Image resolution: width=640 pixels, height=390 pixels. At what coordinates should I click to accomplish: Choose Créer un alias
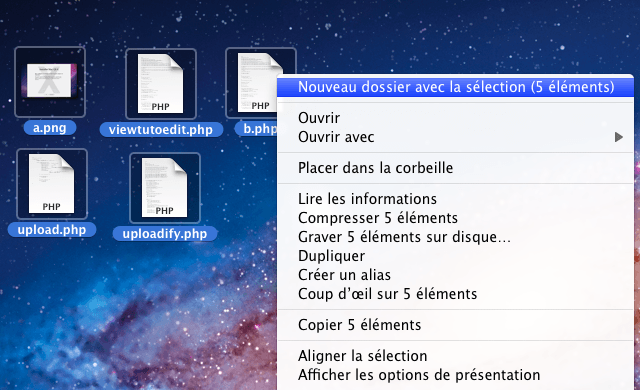tap(456, 275)
